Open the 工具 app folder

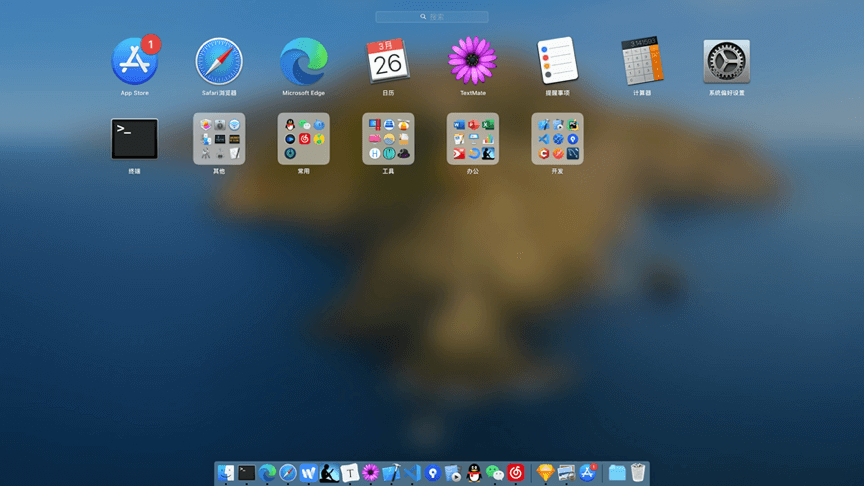(388, 139)
